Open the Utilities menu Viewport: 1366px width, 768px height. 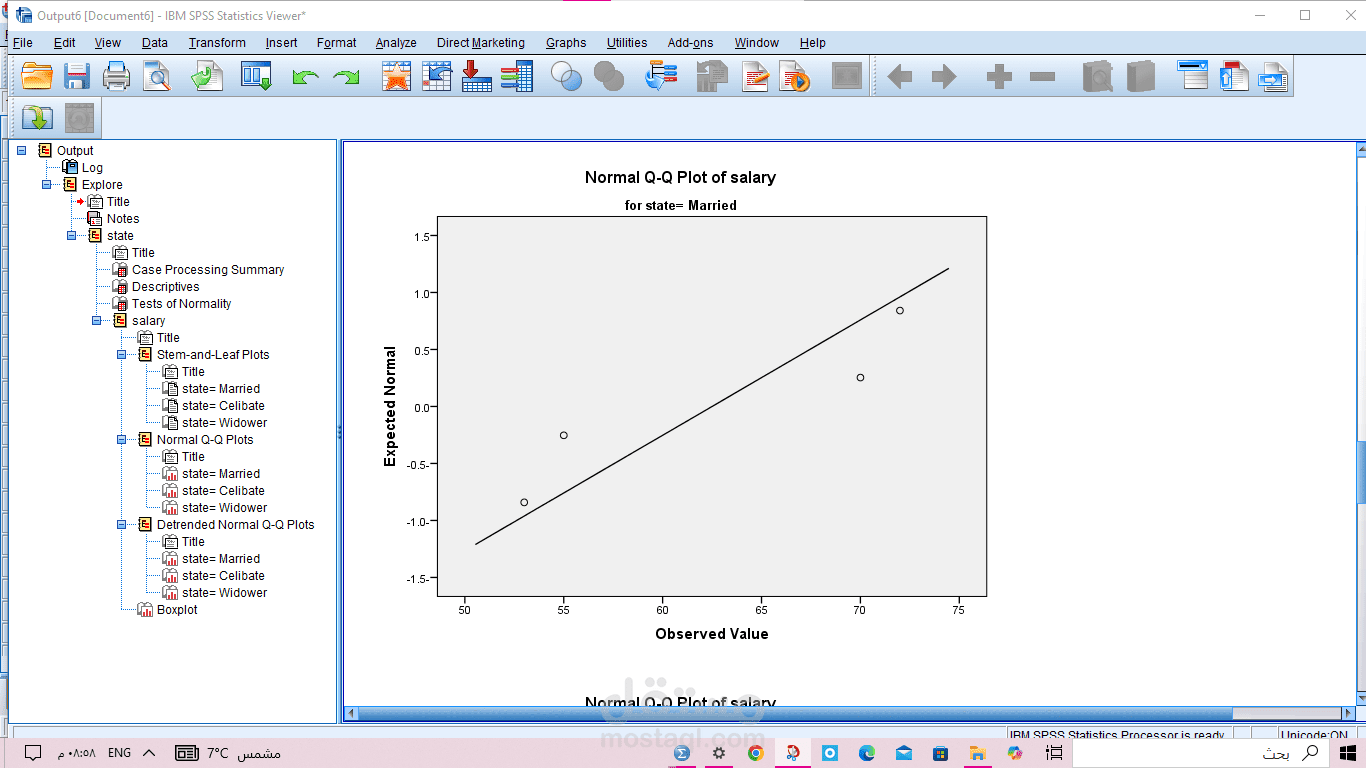point(627,43)
